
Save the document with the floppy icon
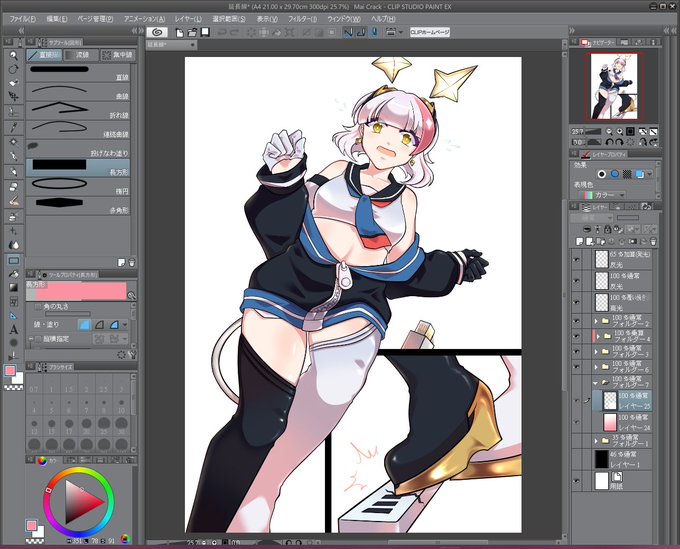point(205,32)
